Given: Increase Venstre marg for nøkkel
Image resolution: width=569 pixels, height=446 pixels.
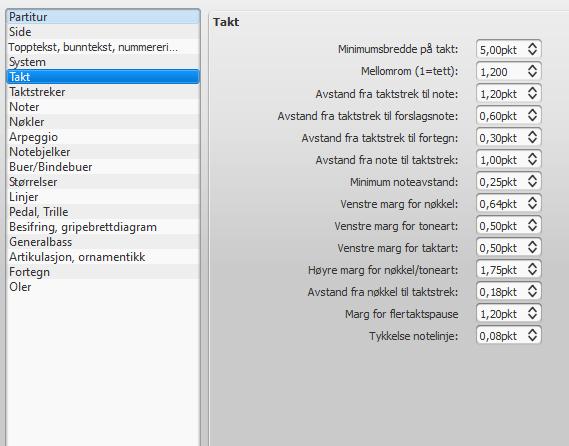Looking at the screenshot, I should click(x=532, y=200).
